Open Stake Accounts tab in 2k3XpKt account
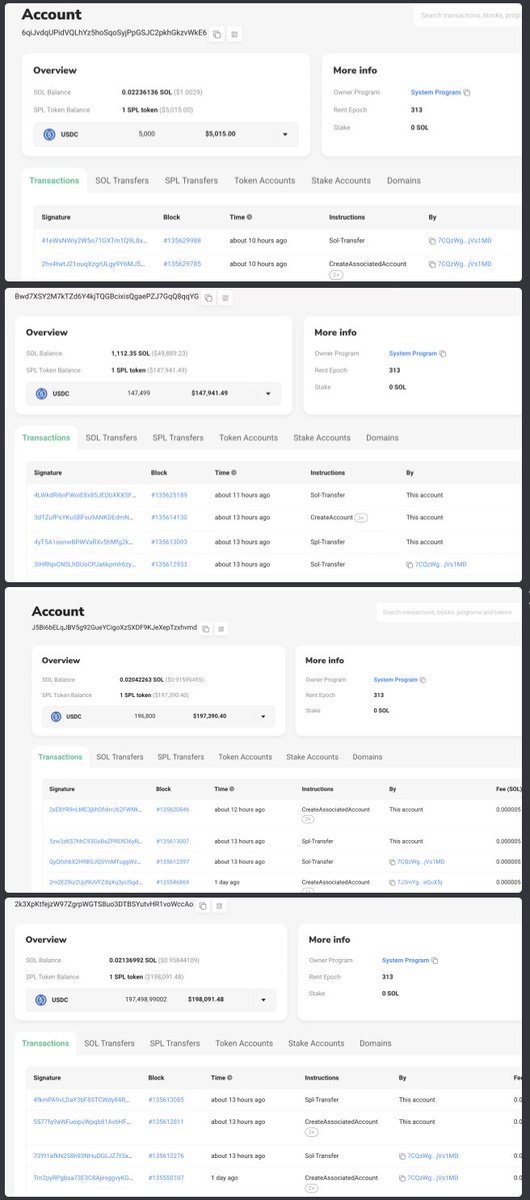The width and height of the screenshot is (530, 1200). tap(316, 1043)
